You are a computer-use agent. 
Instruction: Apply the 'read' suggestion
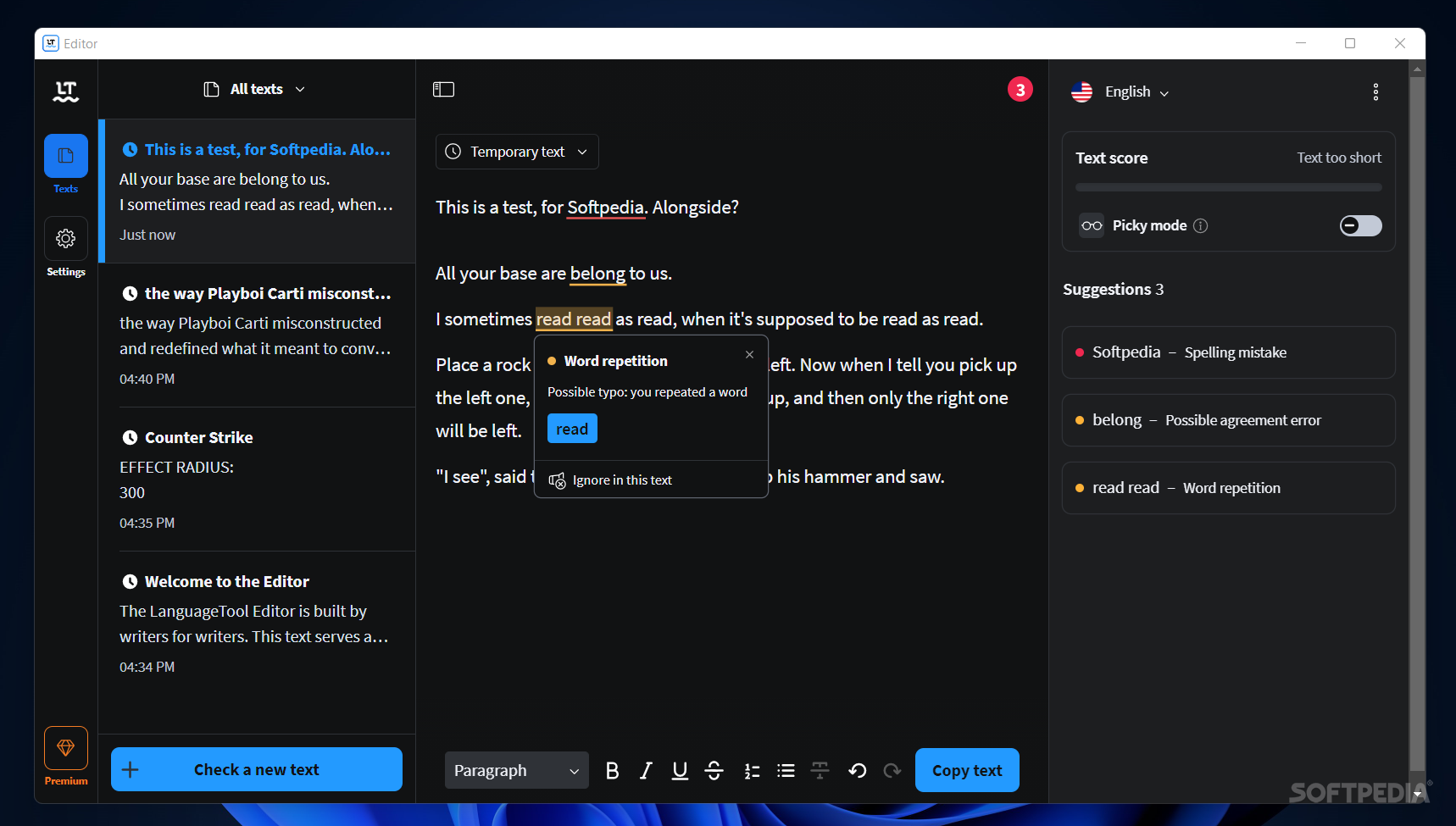572,429
